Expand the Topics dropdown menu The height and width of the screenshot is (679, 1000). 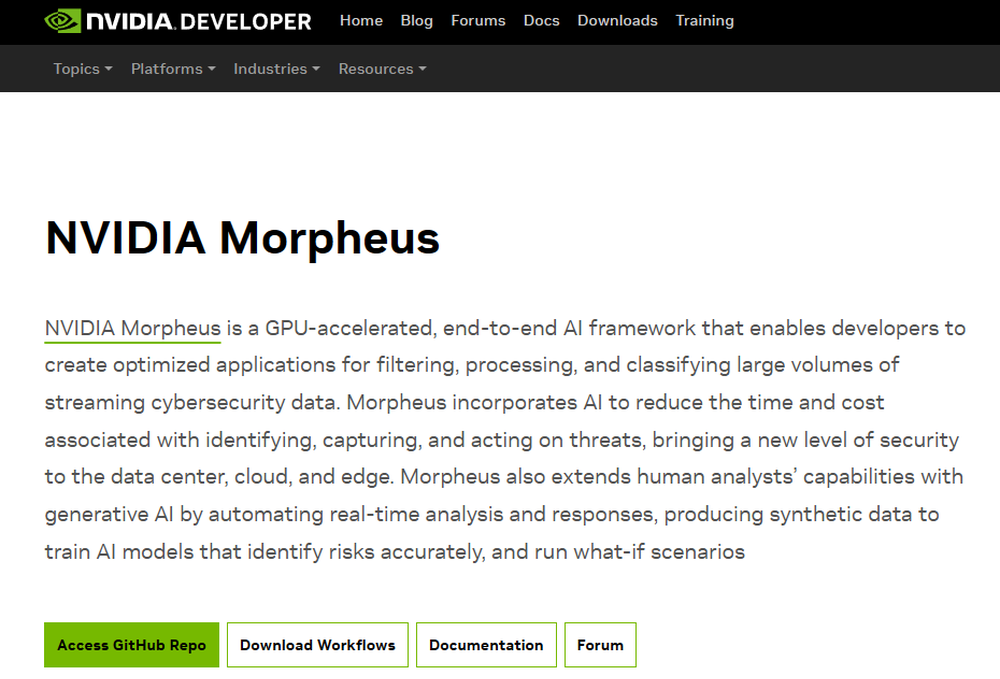82,69
